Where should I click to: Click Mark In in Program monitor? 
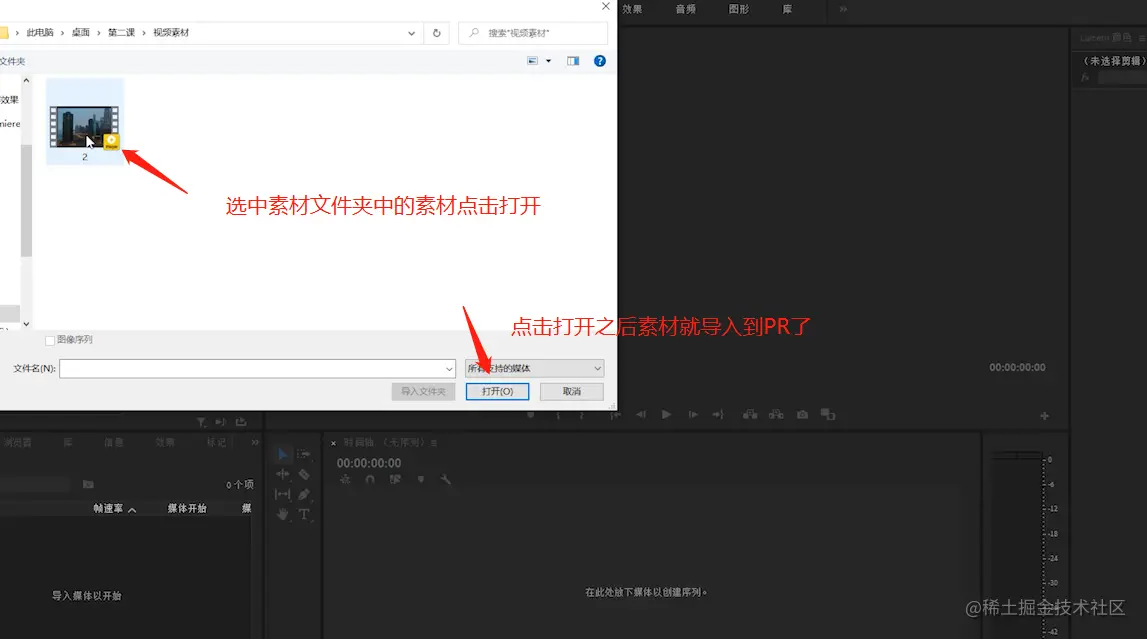click(558, 415)
